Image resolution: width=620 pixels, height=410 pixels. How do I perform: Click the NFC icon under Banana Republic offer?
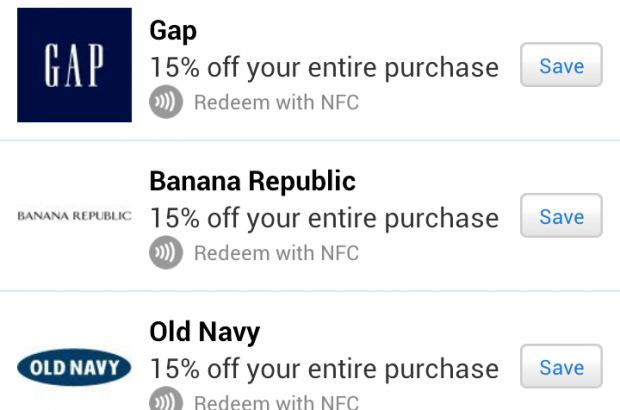[166, 253]
